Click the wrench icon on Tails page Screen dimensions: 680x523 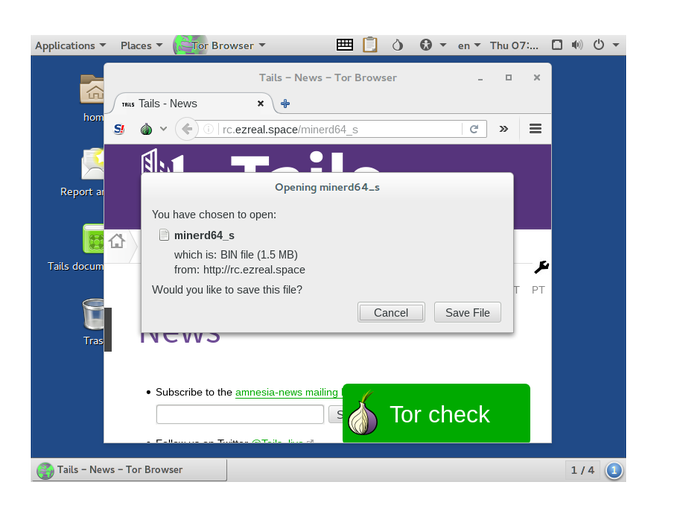tap(541, 267)
